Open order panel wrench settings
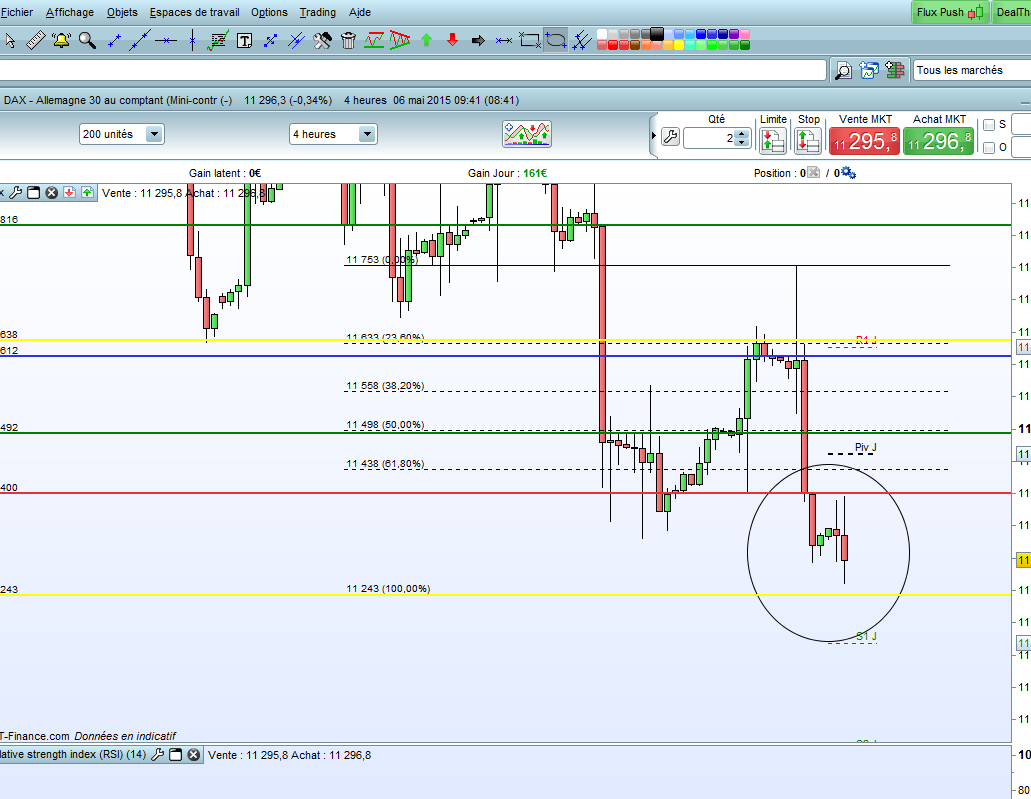The height and width of the screenshot is (799, 1031). click(670, 136)
